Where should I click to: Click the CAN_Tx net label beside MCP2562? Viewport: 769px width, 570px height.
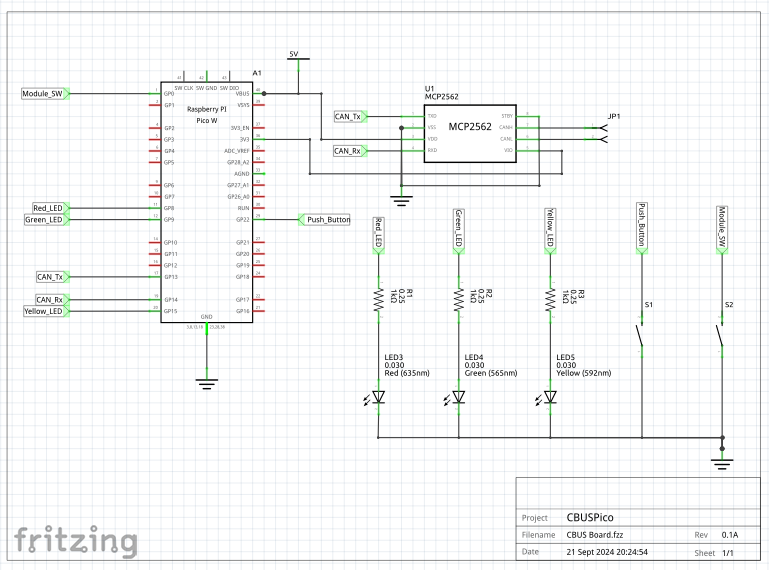click(x=351, y=117)
